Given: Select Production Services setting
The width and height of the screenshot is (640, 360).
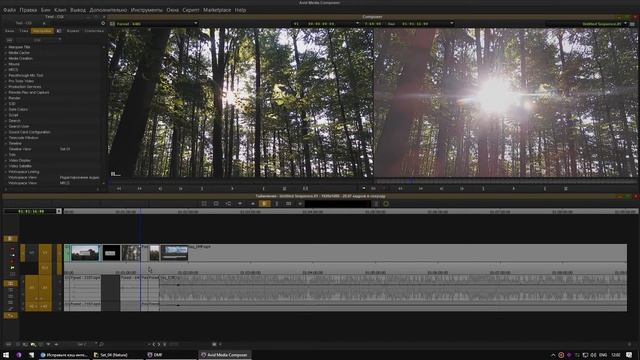Looking at the screenshot, I should pyautogui.click(x=24, y=87).
